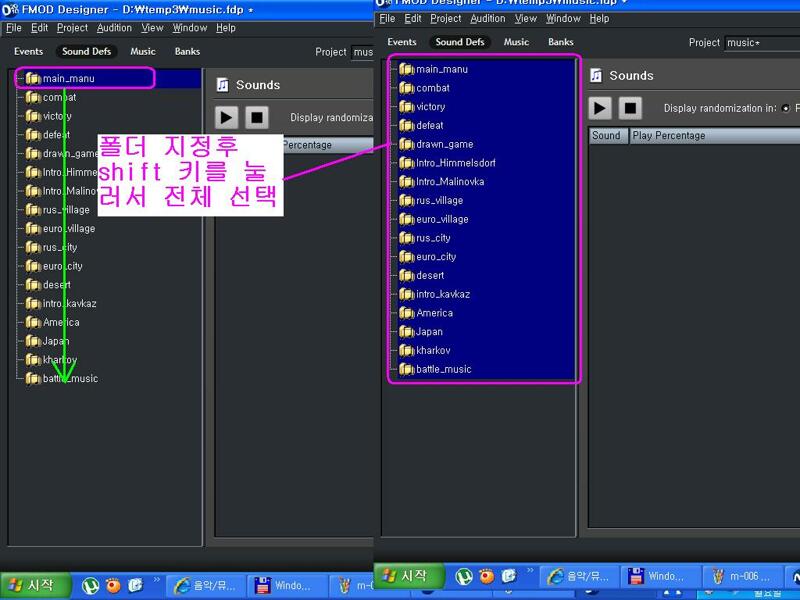The height and width of the screenshot is (600, 800).
Task: Click Sounds panel note icon, right window
Action: pos(596,76)
